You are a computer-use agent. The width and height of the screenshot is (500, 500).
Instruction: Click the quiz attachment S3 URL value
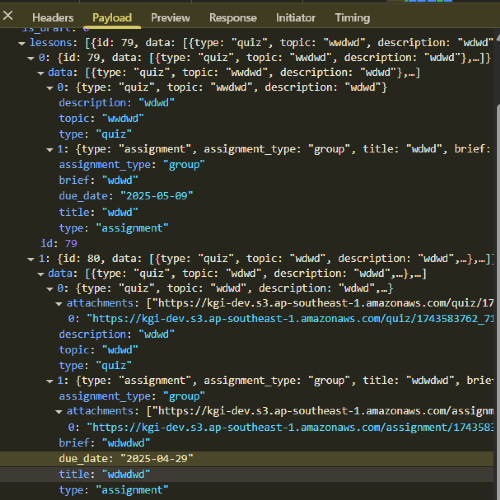[x=290, y=319]
